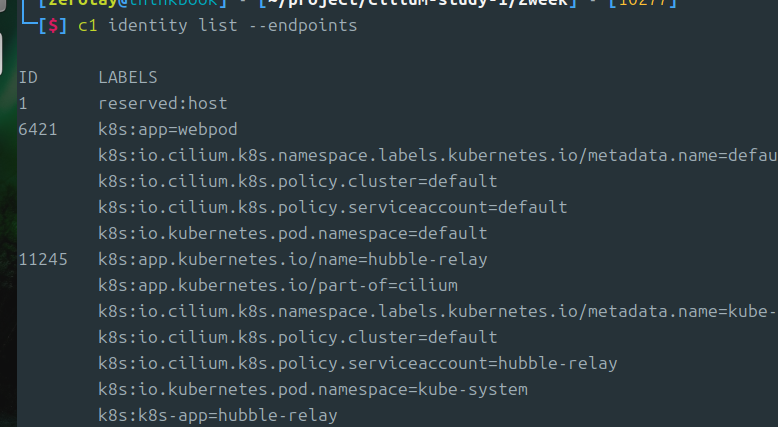Click the part-of=cilium label line
This screenshot has height=427, width=778.
(x=278, y=285)
